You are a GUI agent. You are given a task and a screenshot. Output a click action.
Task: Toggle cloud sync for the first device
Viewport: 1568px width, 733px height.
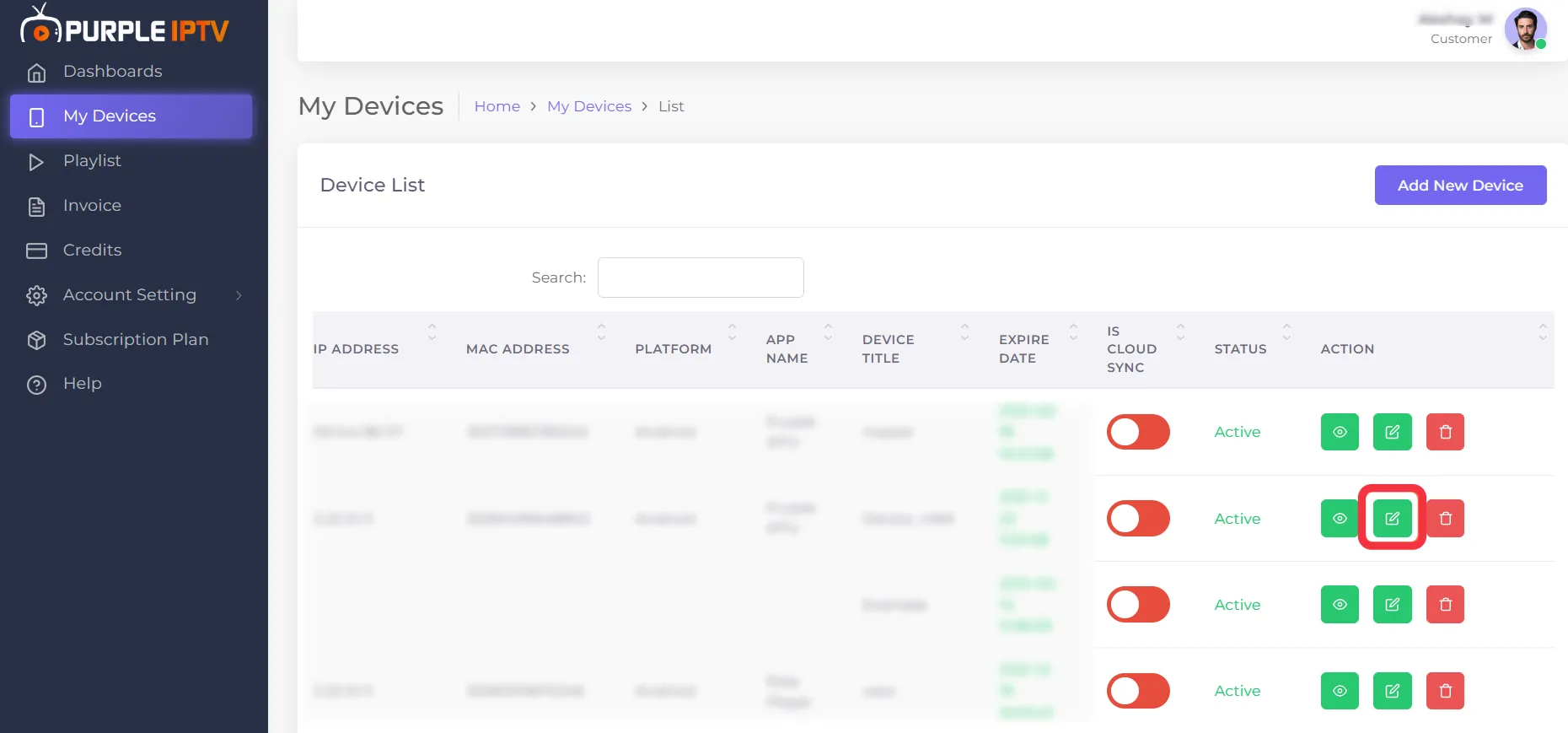click(1138, 432)
